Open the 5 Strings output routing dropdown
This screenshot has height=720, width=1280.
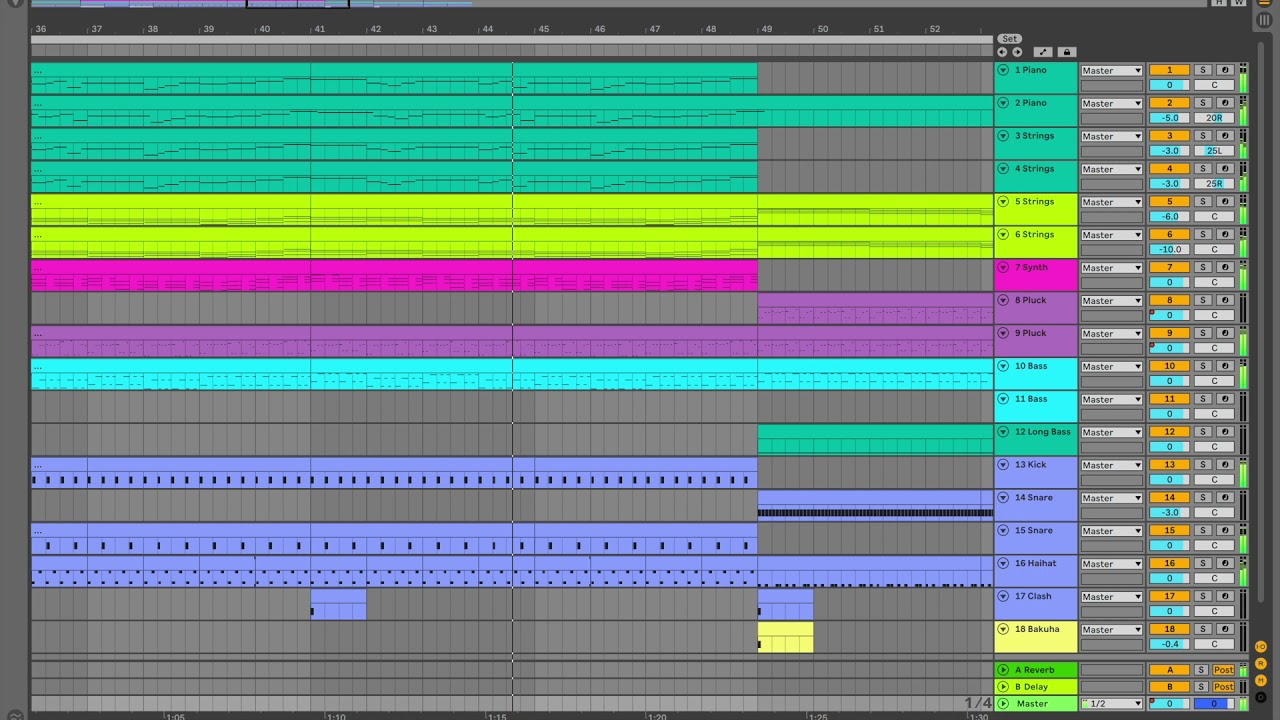(1111, 202)
